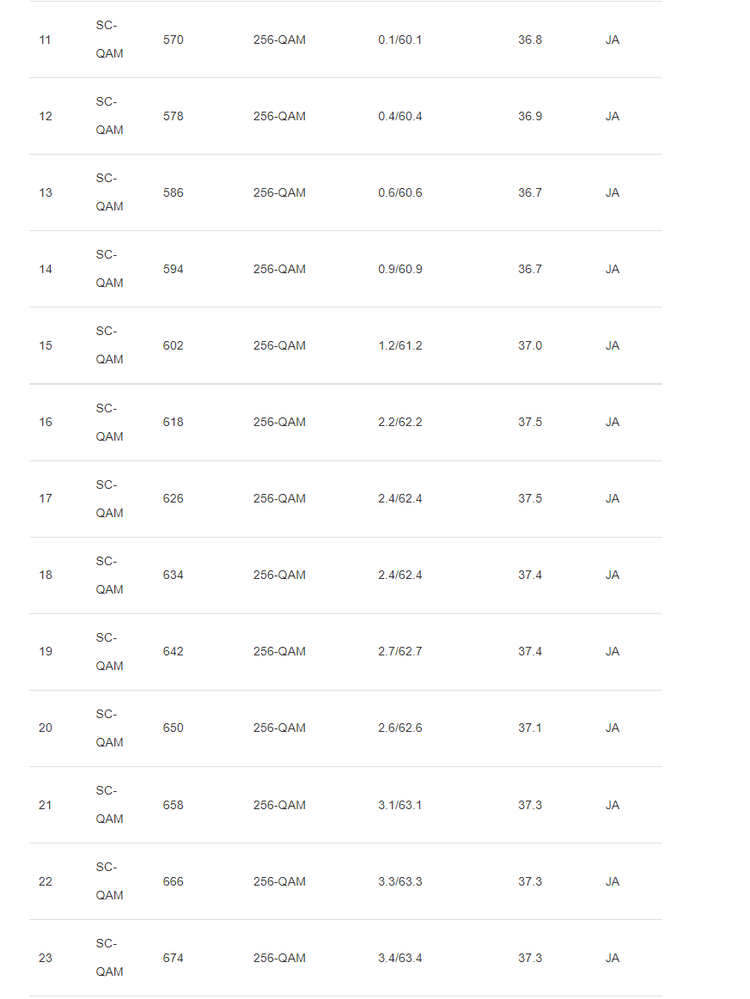Click the SC-QAM type in row 17
Image resolution: width=750 pixels, height=999 pixels.
(x=109, y=499)
